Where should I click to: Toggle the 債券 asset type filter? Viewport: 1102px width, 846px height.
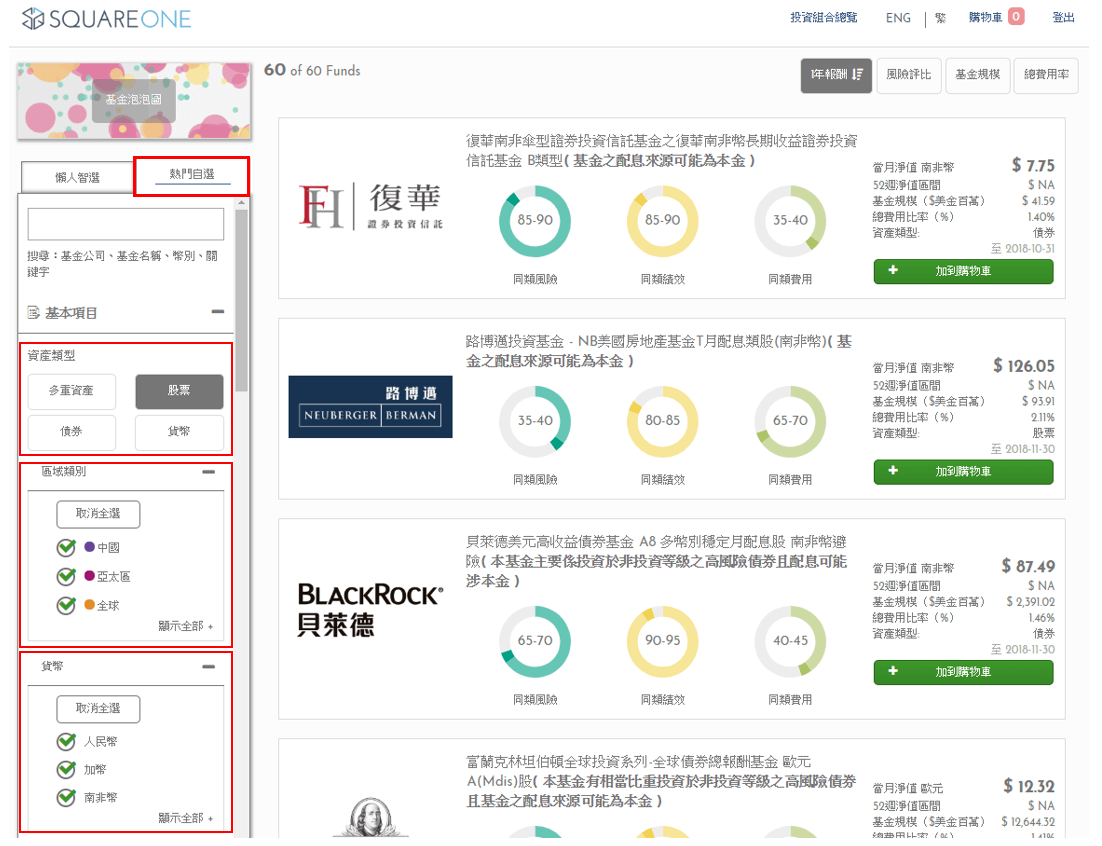72,432
